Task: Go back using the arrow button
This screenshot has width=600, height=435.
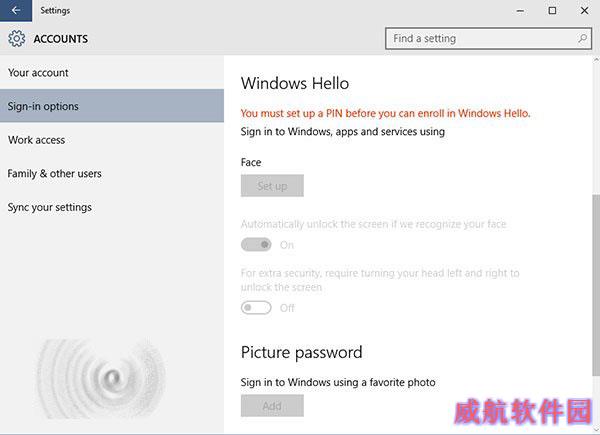Action: point(16,10)
